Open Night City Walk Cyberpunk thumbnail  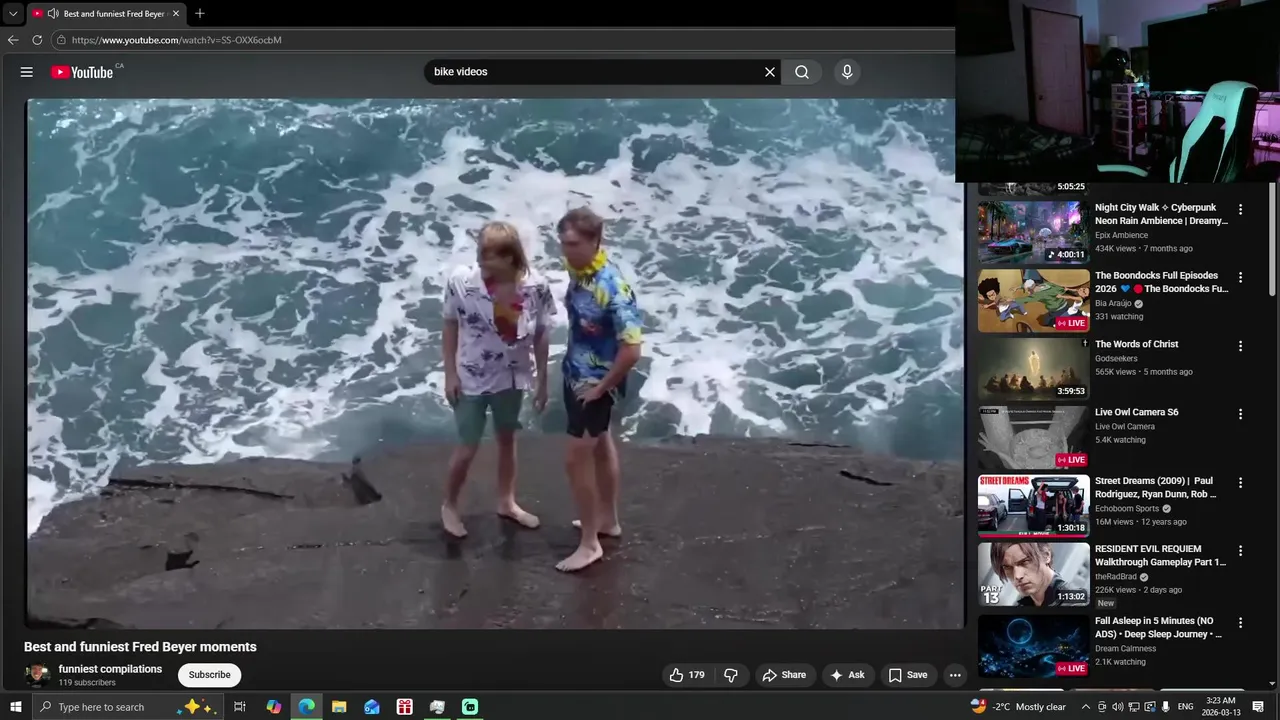[1034, 232]
